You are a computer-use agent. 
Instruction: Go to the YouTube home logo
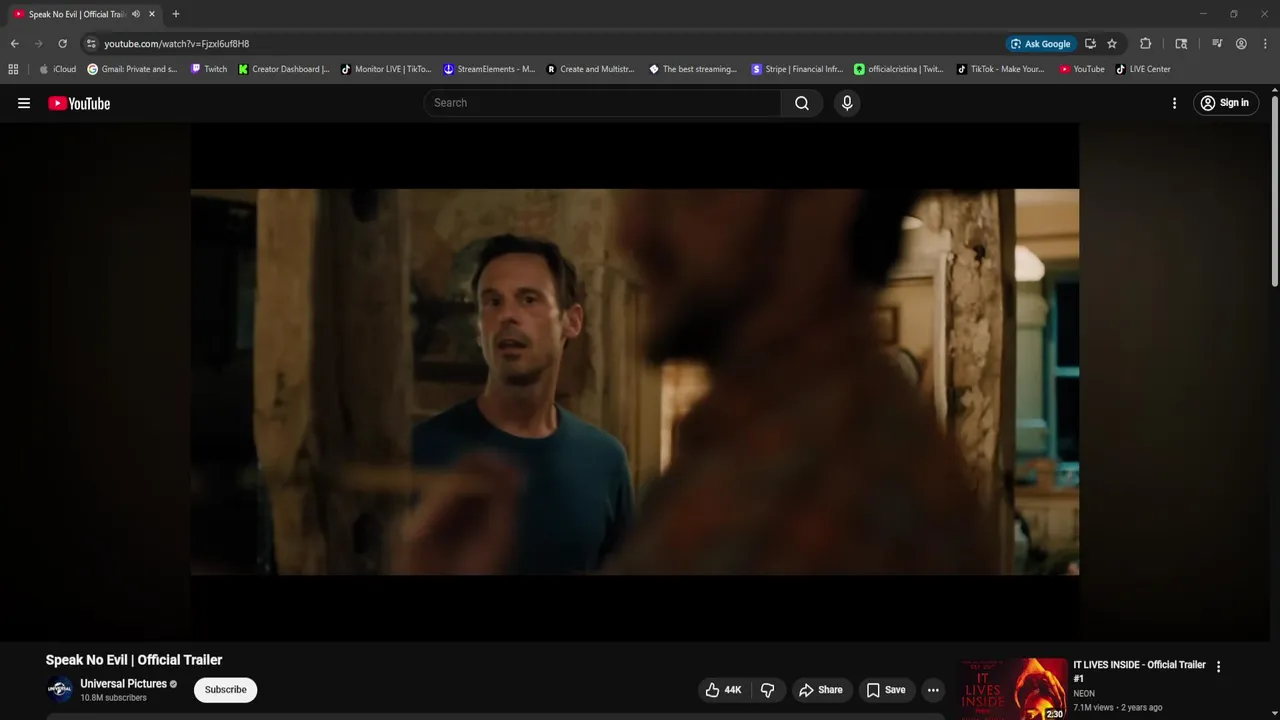tap(79, 103)
